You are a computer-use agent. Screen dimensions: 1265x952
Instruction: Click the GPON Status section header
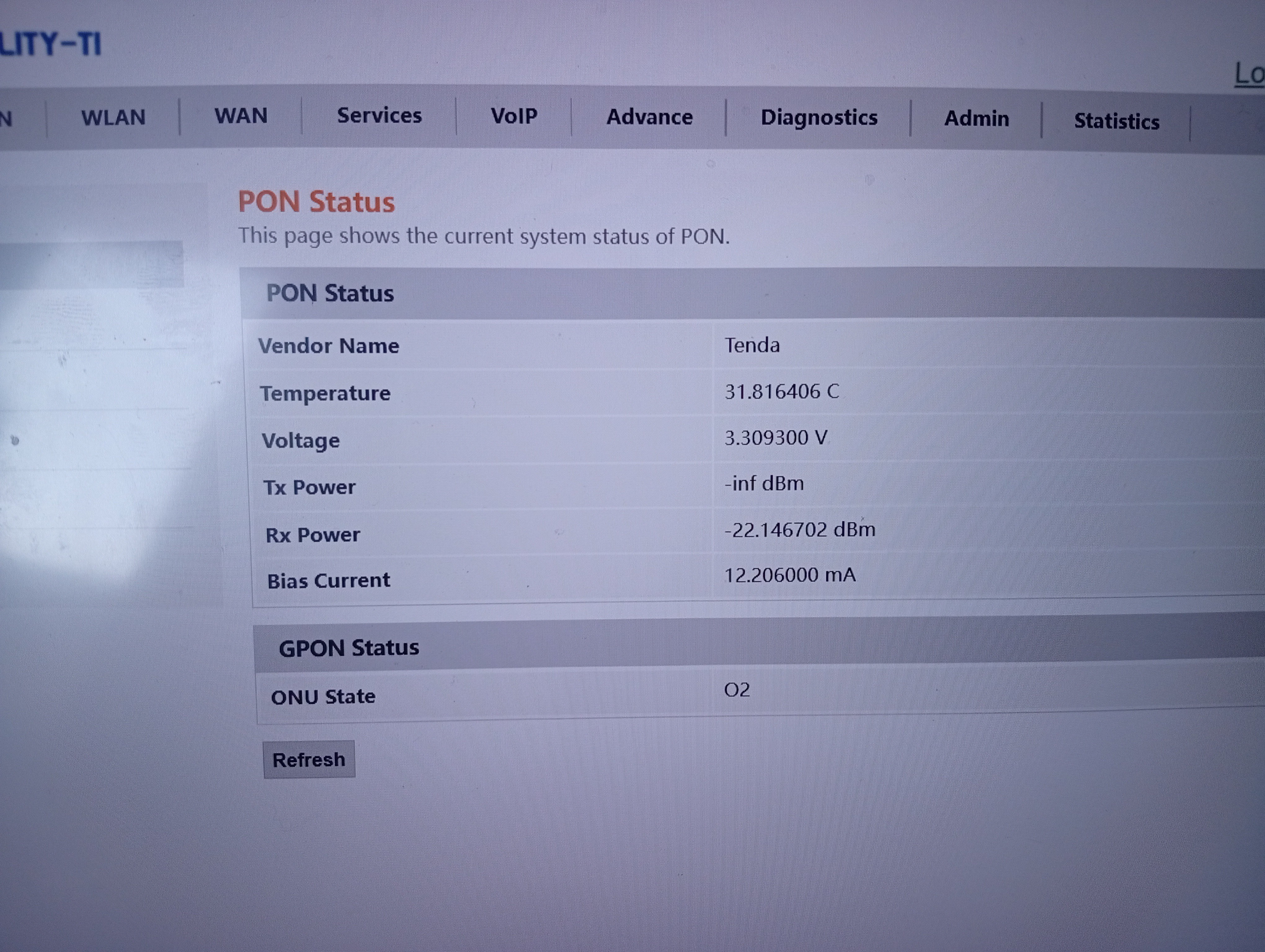tap(349, 647)
